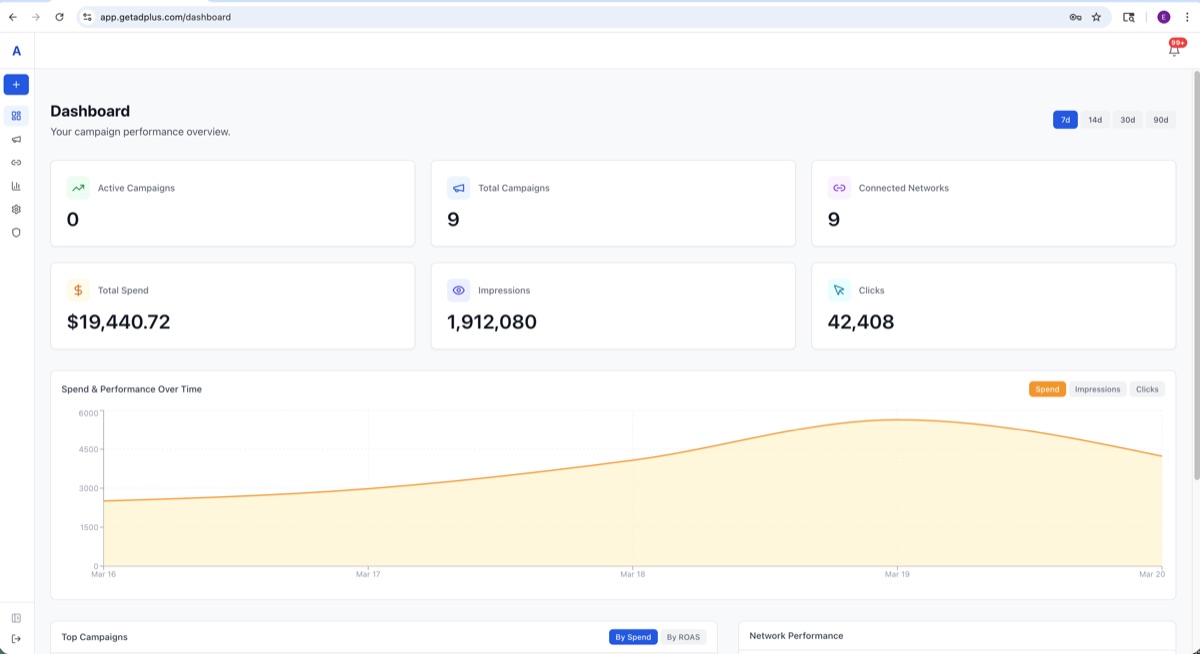This screenshot has width=1200, height=654.
Task: Select the 7d time range
Action: [1065, 120]
